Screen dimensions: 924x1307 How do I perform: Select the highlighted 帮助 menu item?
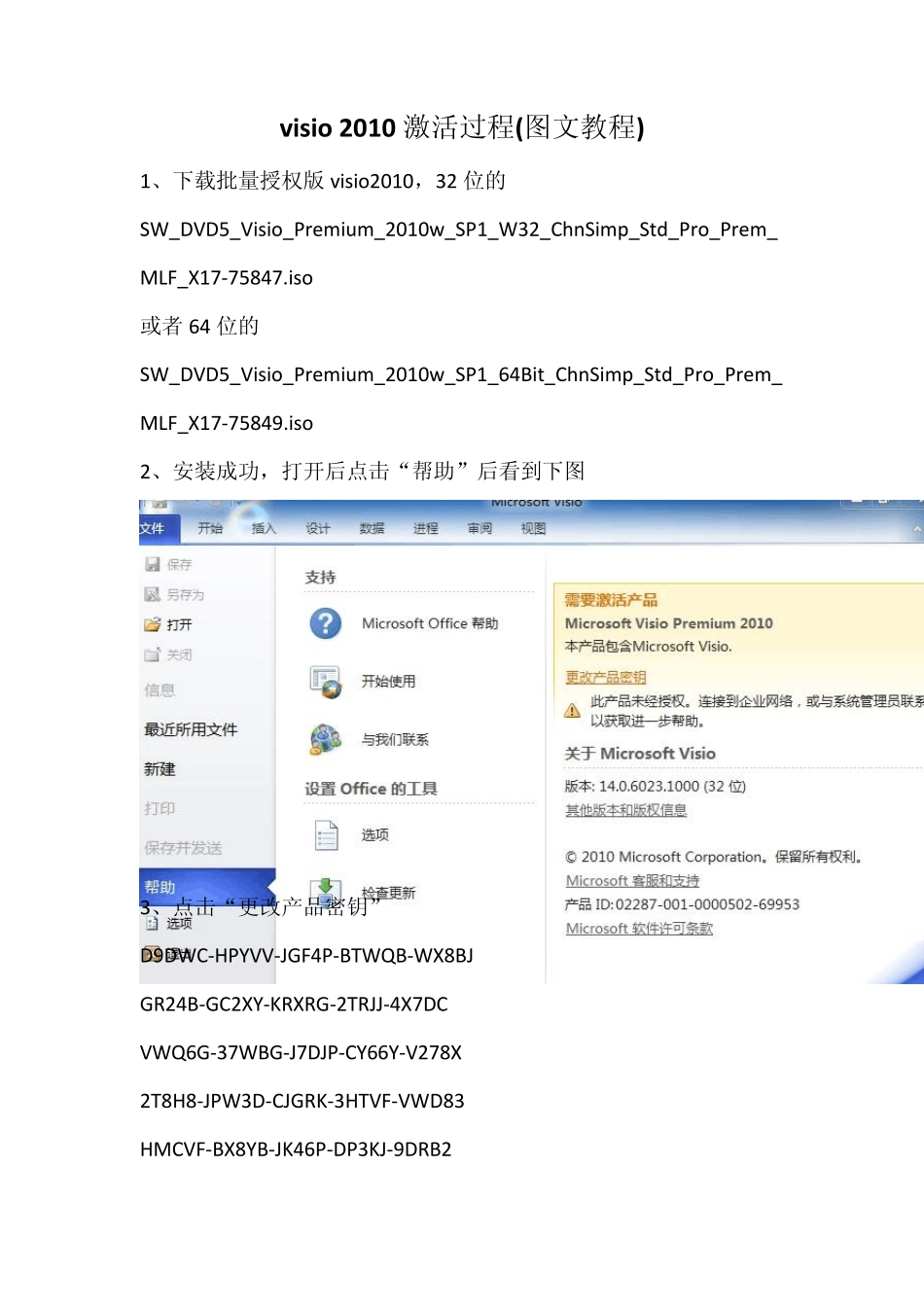point(208,886)
